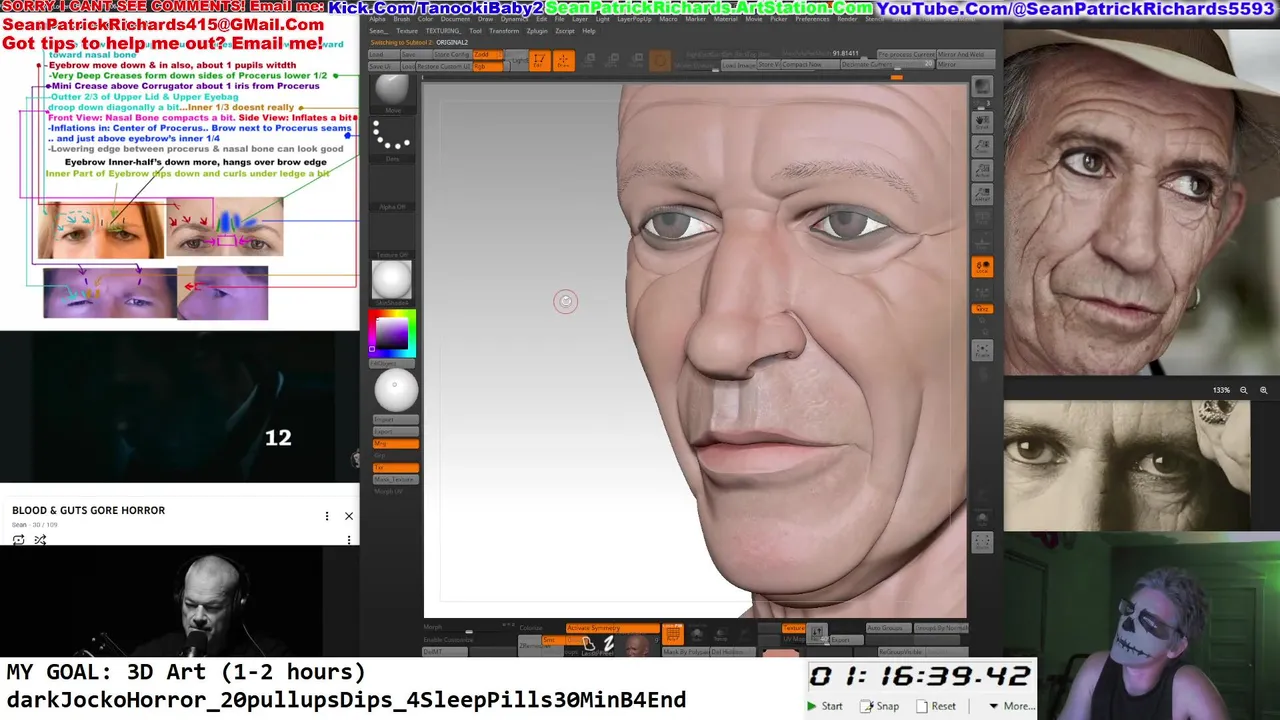Toggle playlist shuffle icon
This screenshot has width=1280, height=720.
point(40,540)
